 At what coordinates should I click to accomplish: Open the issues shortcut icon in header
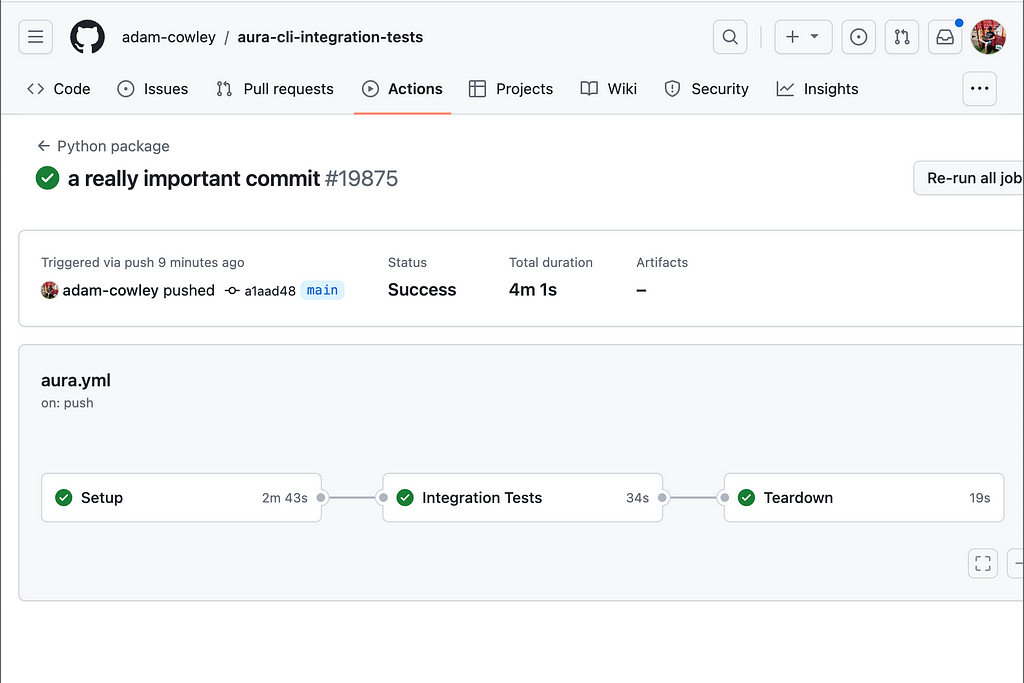(858, 37)
